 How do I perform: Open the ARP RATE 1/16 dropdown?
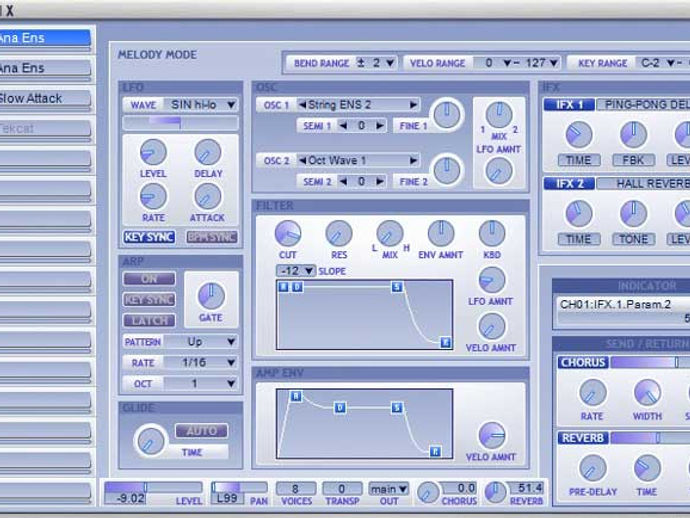(201, 362)
